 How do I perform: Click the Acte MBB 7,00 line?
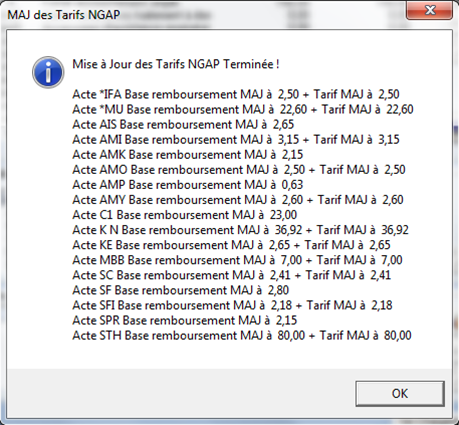pos(237,260)
